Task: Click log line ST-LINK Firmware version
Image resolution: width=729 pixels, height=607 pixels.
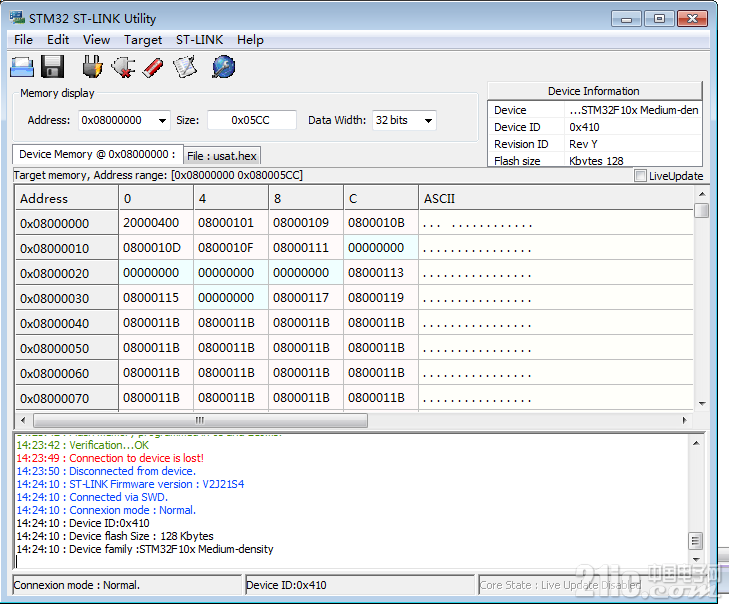Action: click(130, 484)
